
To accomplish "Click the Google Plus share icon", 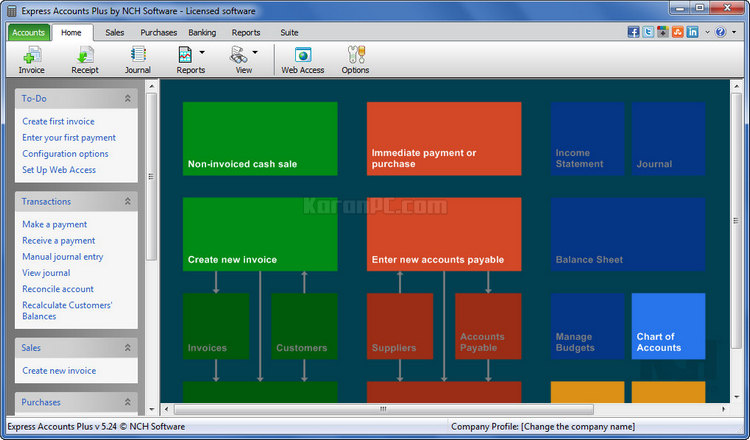I will pos(663,32).
